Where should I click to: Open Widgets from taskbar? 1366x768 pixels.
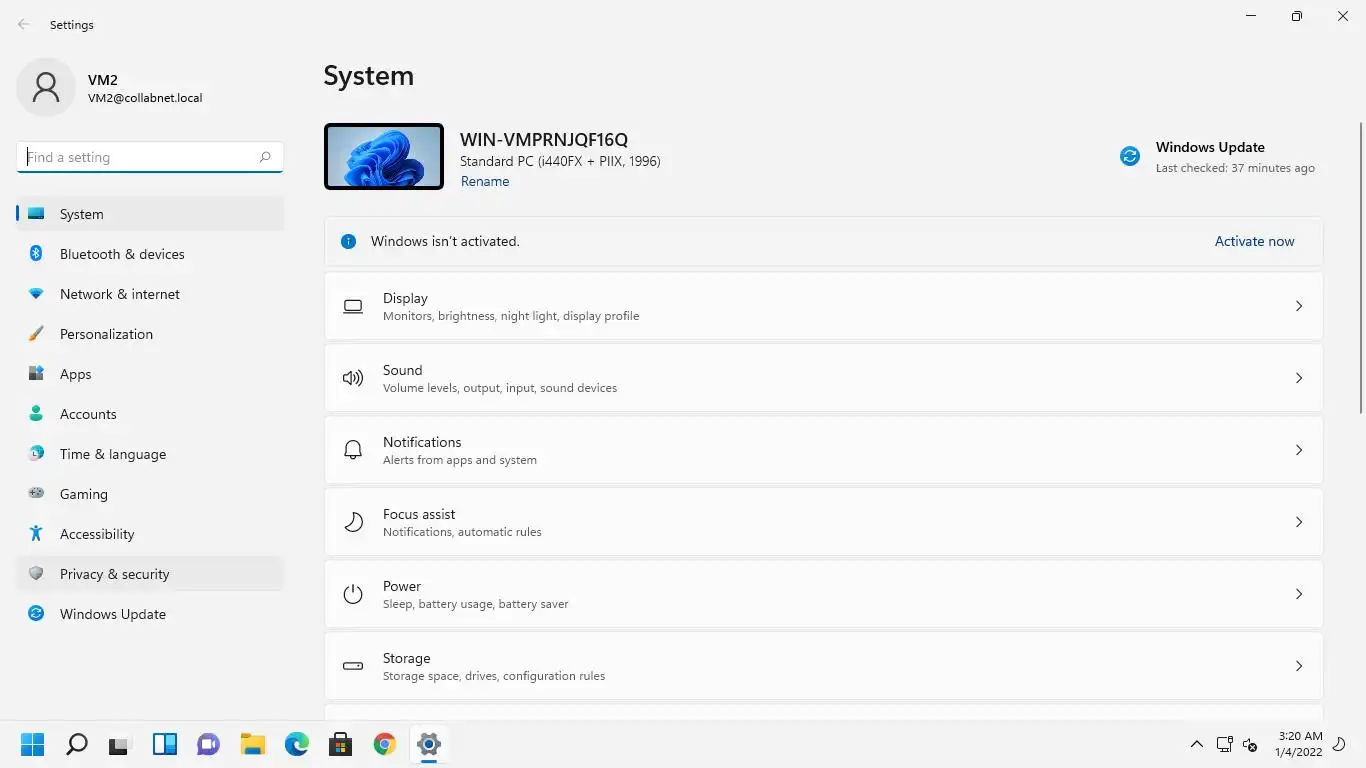(165, 744)
